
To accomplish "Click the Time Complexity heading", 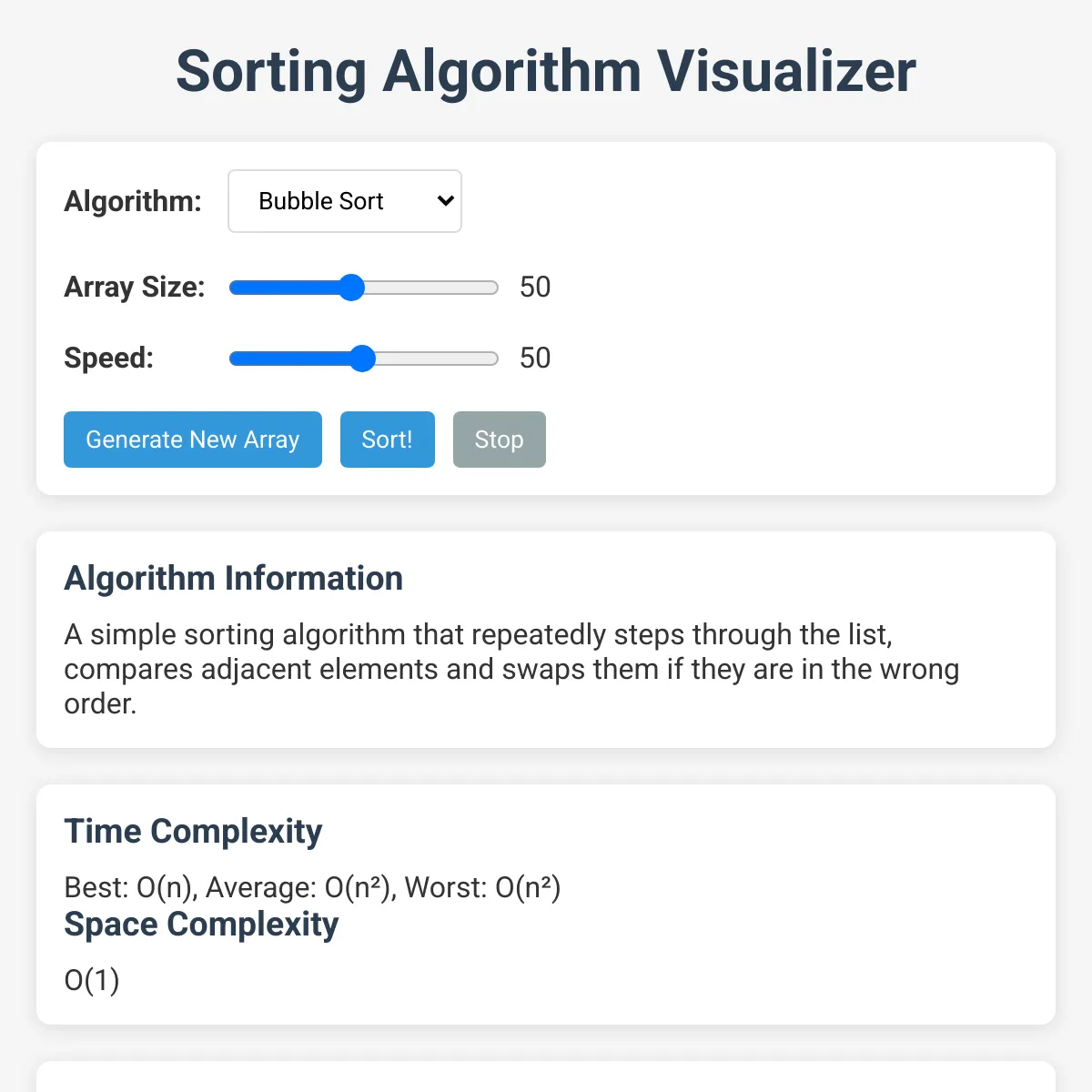I will click(193, 831).
